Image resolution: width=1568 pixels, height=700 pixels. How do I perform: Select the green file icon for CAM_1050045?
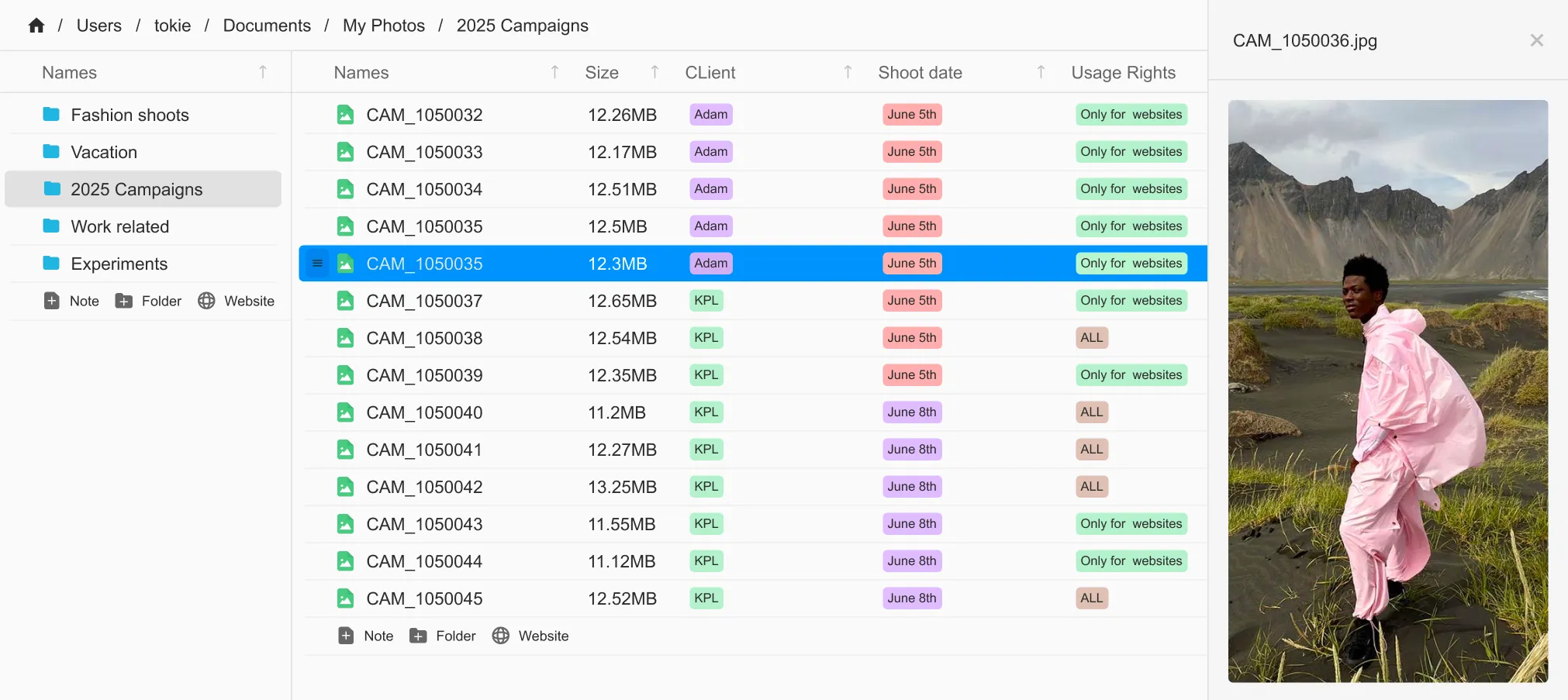tap(345, 598)
